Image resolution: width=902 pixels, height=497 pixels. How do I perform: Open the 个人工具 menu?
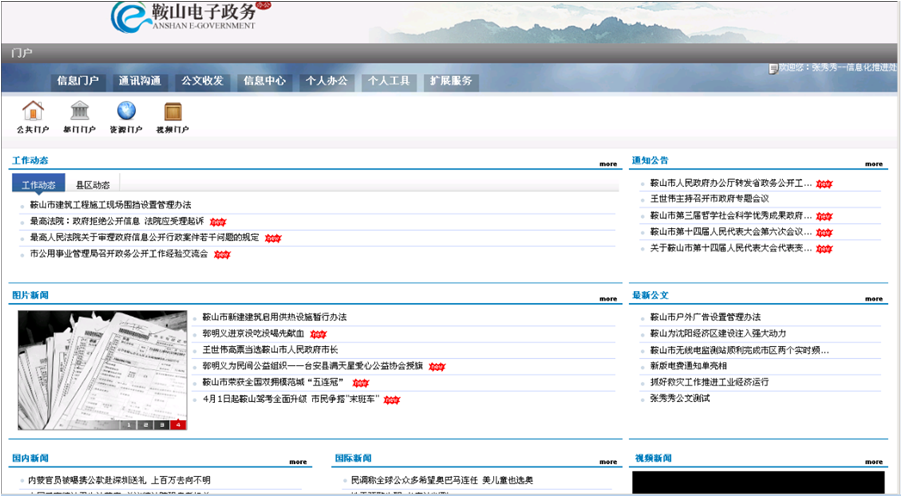click(x=388, y=81)
